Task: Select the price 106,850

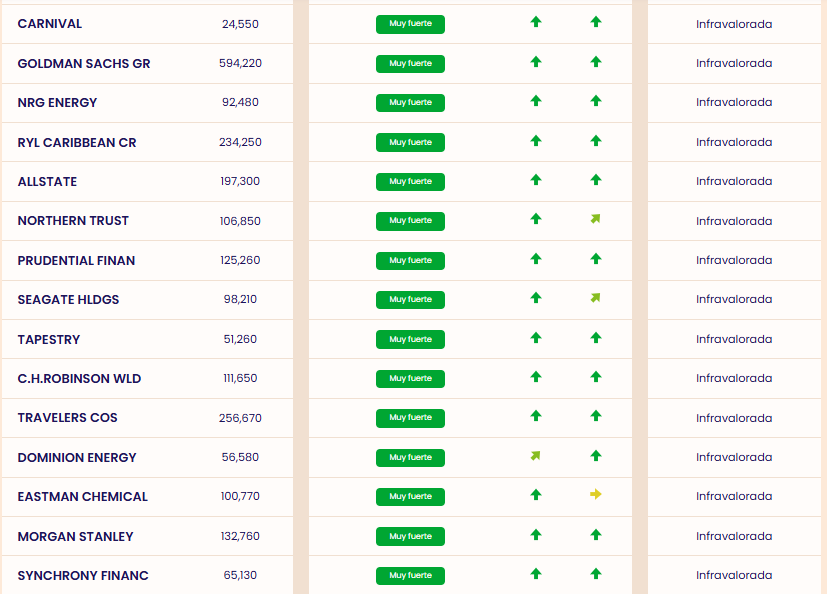Action: (x=241, y=221)
